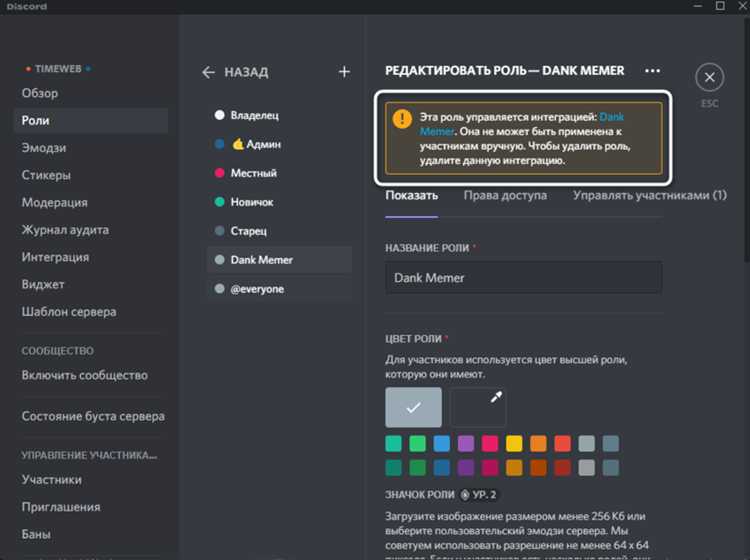Add a new role with plus icon

[344, 72]
